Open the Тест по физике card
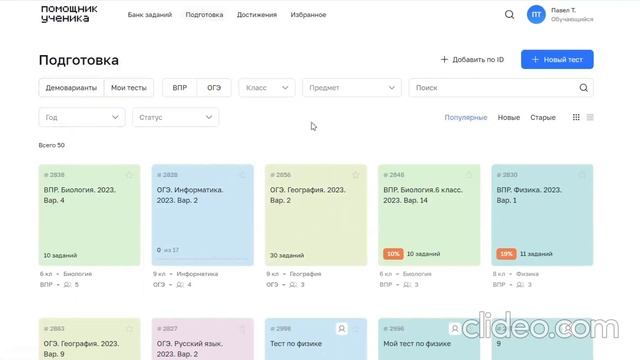Viewport: 640px width, 360px height. tap(316, 339)
